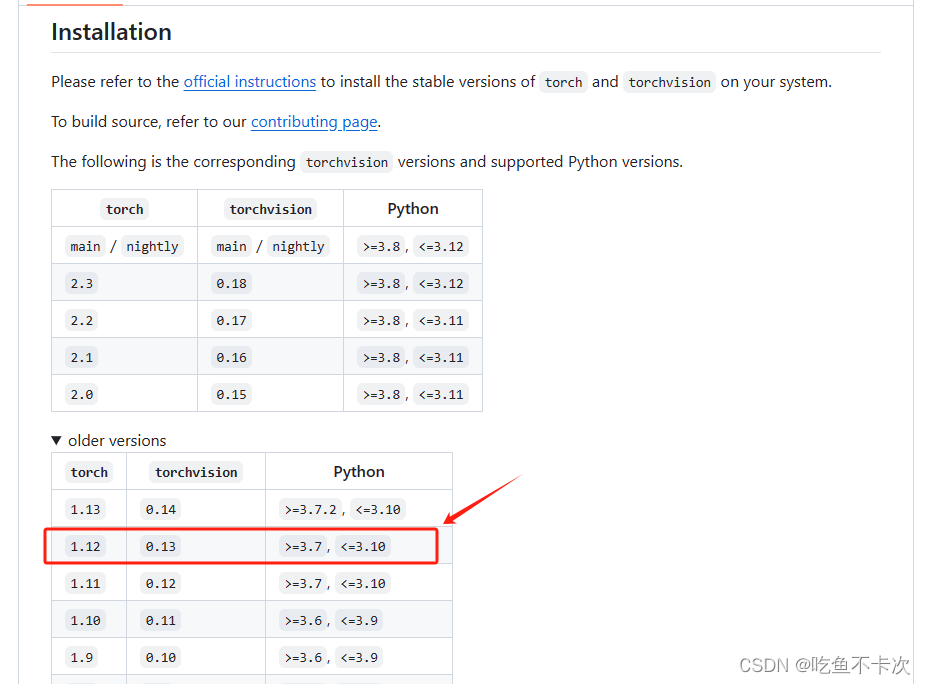Click Python range in torch 1.9 row

pyautogui.click(x=331, y=657)
